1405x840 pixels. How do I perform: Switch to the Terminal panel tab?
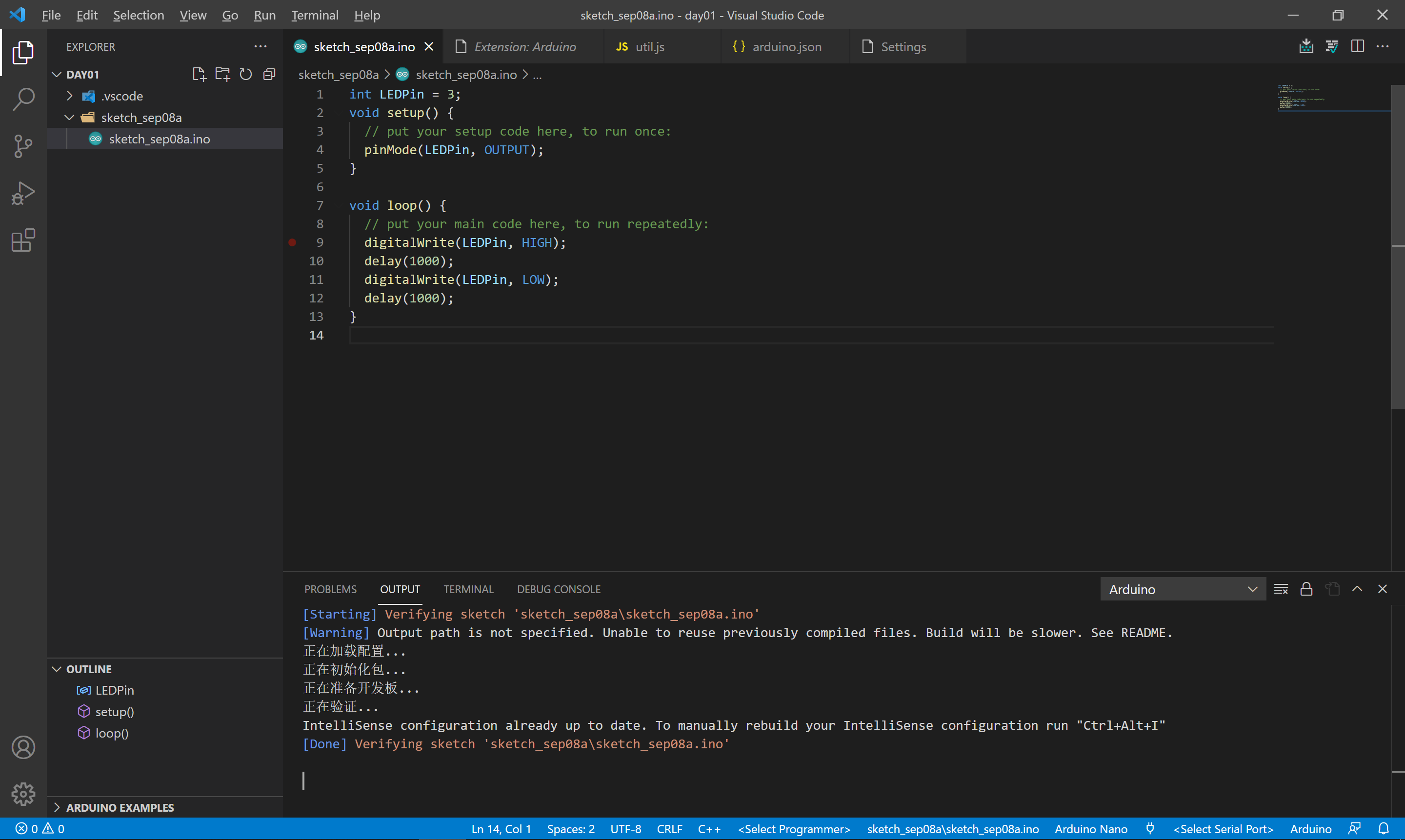tap(469, 589)
